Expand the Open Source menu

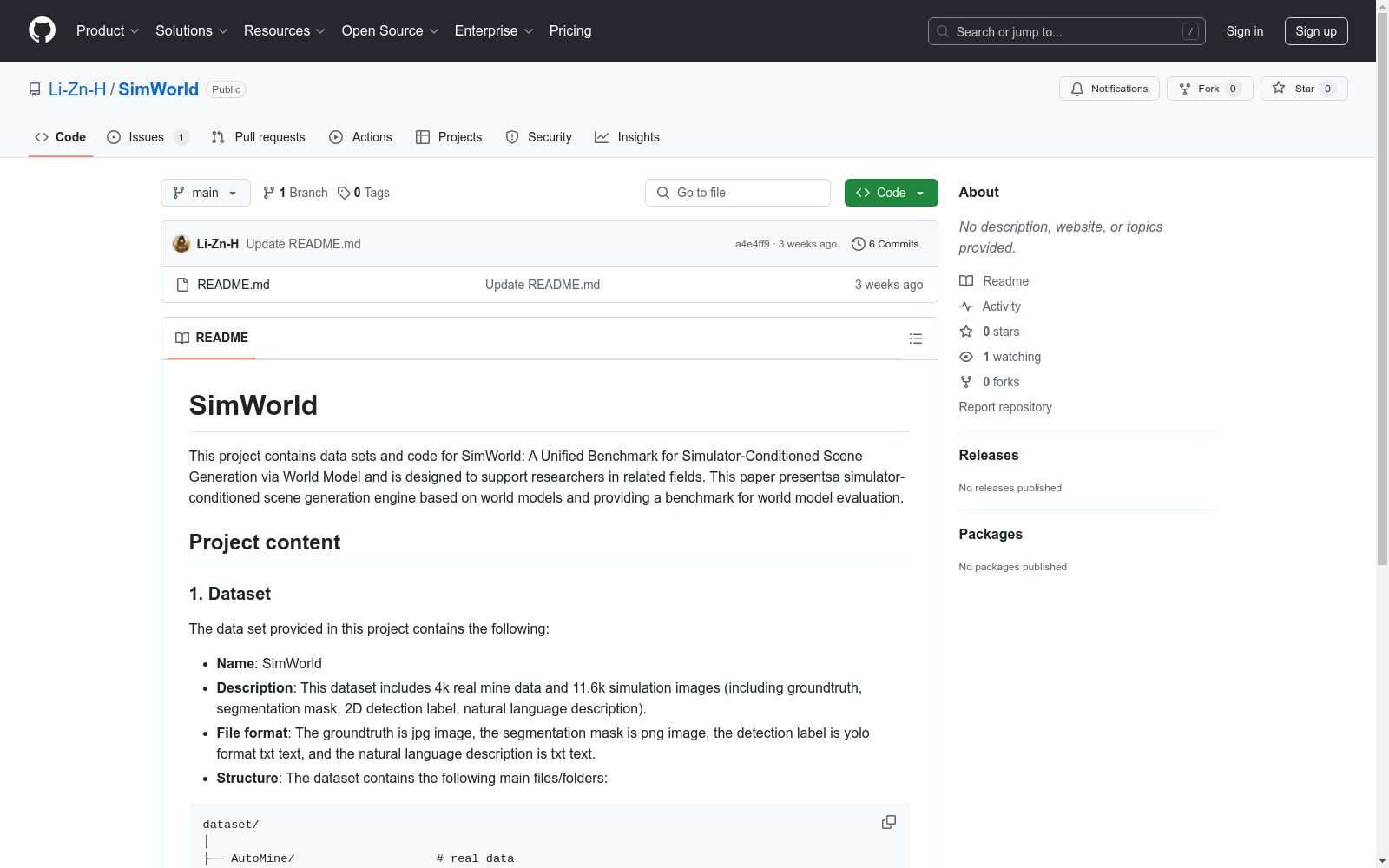(391, 31)
